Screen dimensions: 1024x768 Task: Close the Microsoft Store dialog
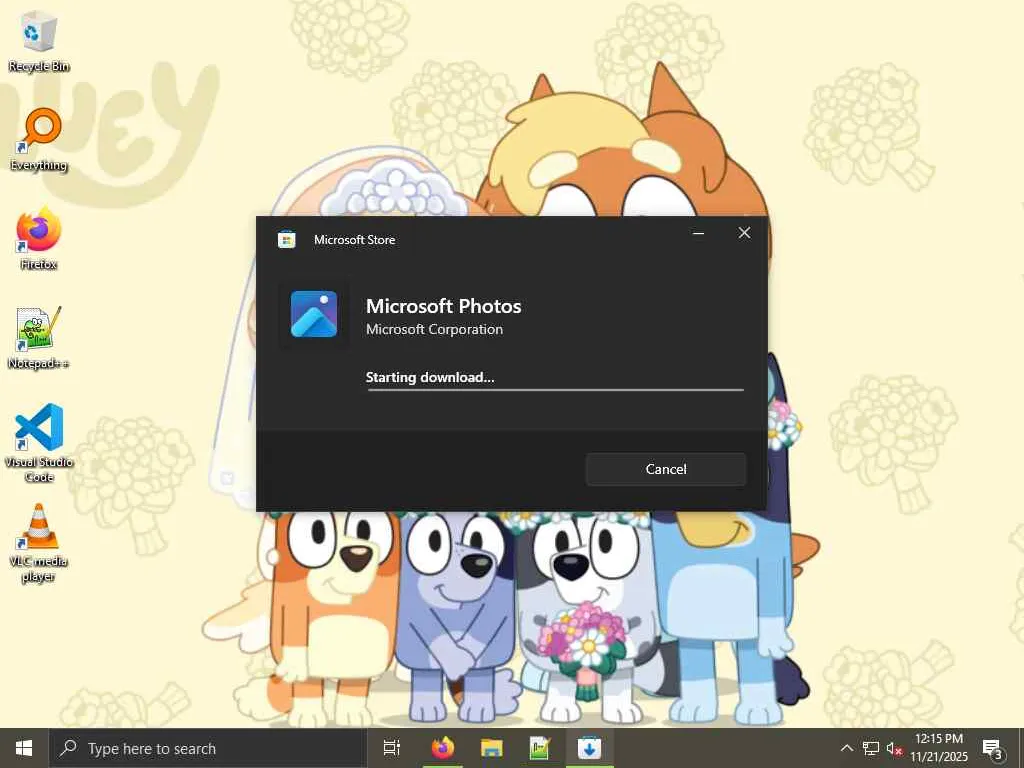(x=744, y=233)
